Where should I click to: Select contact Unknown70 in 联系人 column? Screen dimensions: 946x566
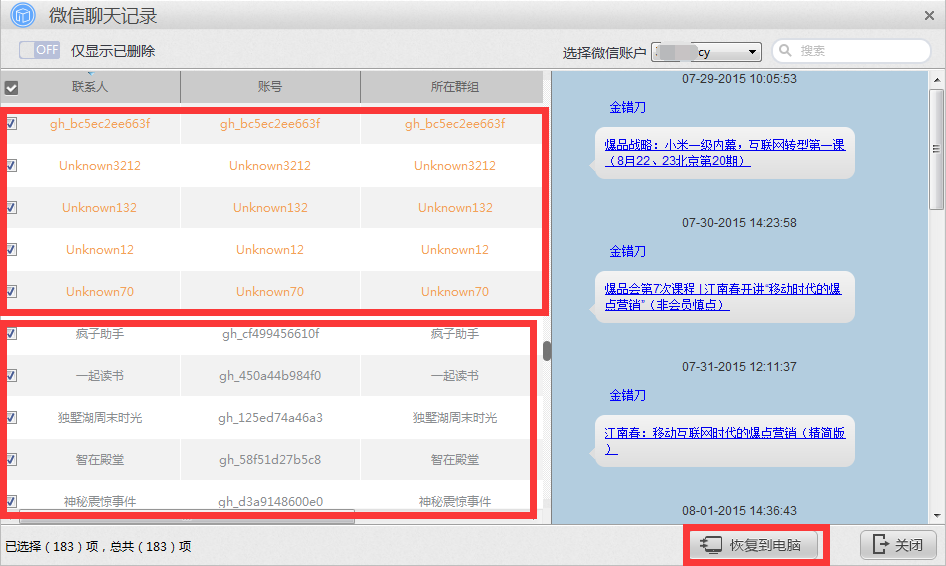(x=100, y=291)
